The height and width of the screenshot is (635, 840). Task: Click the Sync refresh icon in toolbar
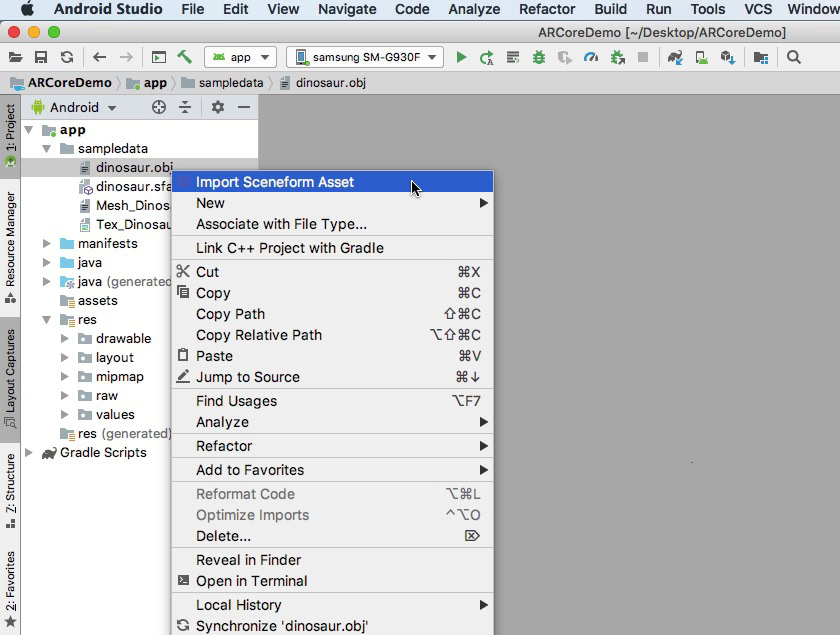pos(66,58)
